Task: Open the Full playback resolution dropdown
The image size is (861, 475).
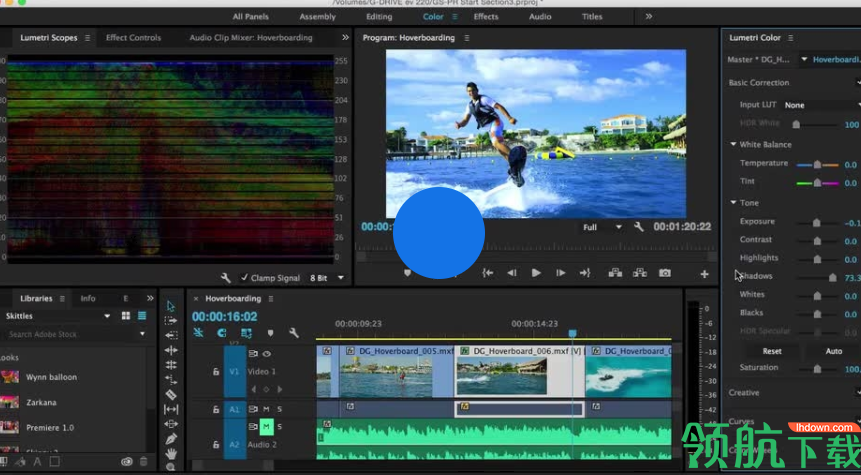Action: [602, 227]
